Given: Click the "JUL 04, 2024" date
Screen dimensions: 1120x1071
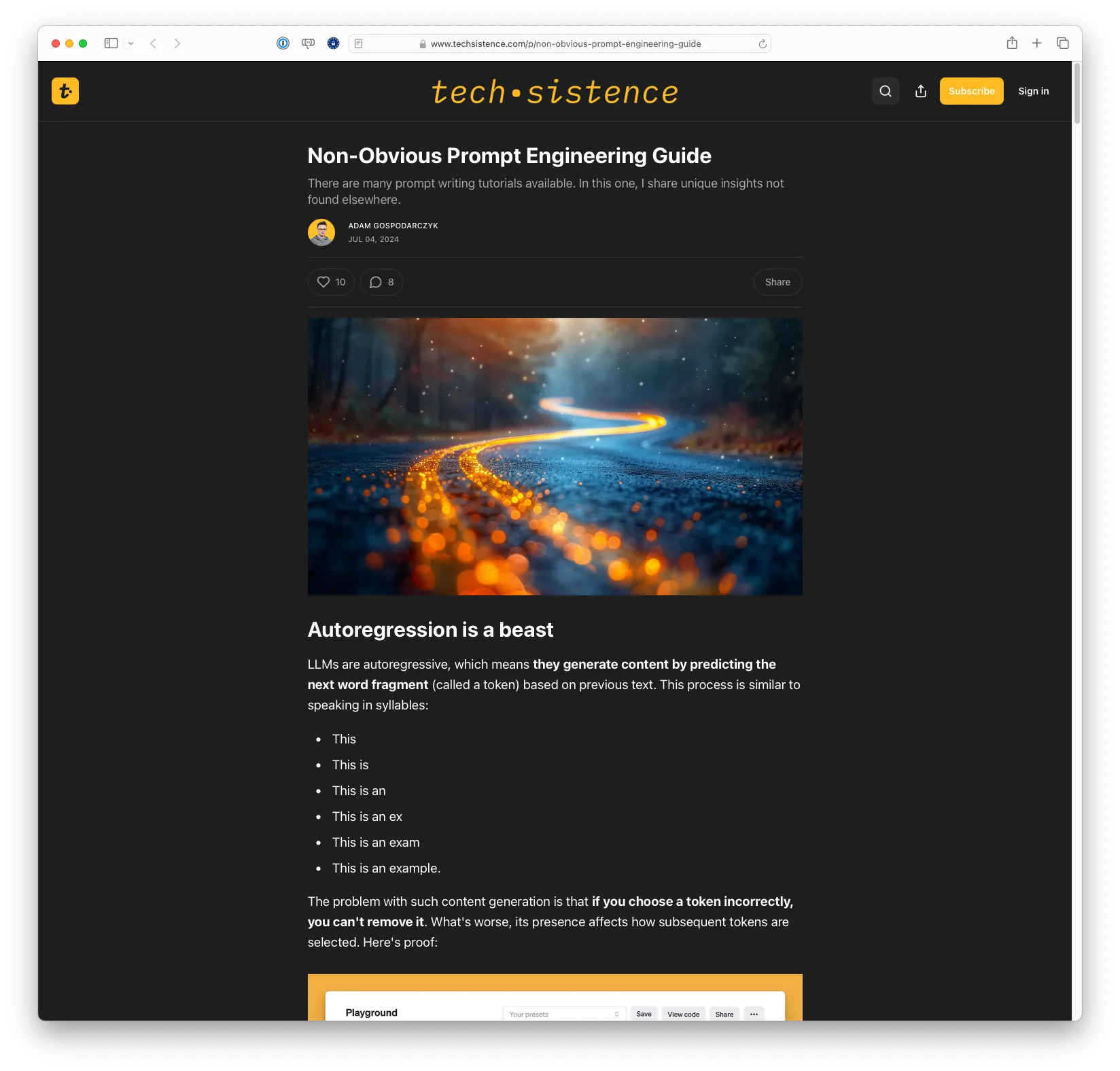Looking at the screenshot, I should 374,239.
